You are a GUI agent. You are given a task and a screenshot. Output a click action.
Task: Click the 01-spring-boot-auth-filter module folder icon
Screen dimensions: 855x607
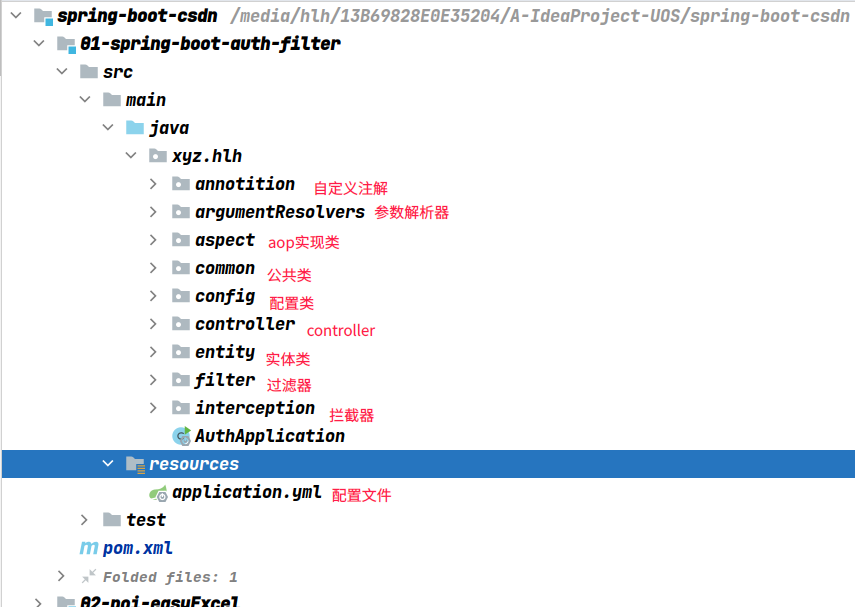tap(66, 44)
